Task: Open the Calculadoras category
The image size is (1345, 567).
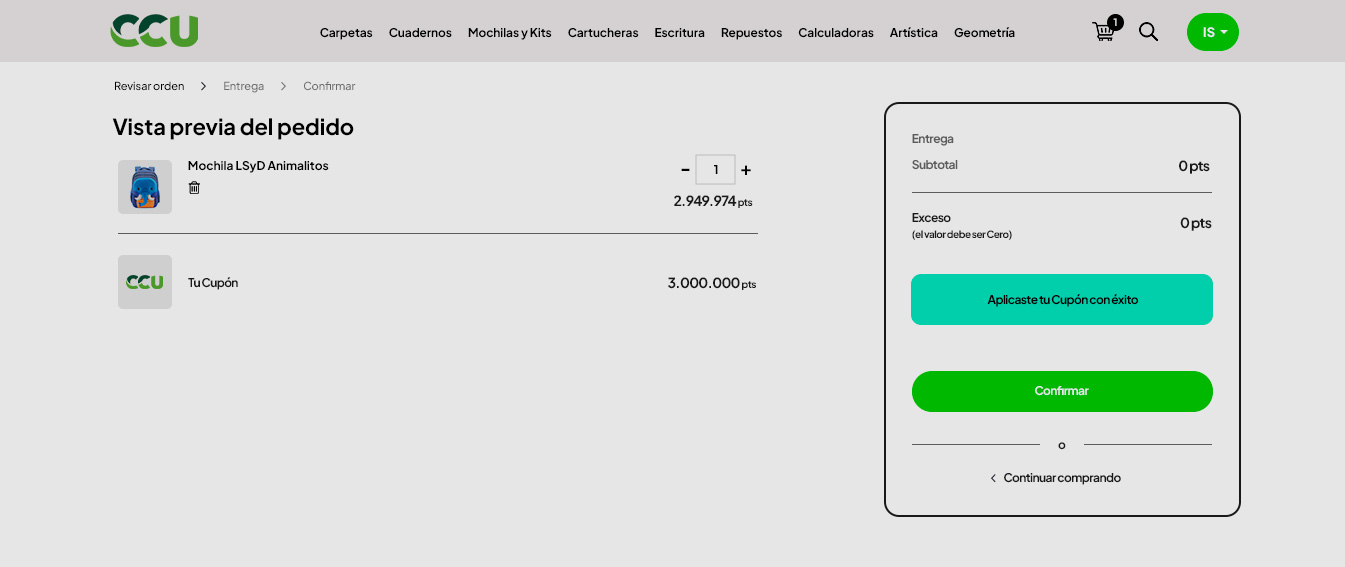Action: 835,32
